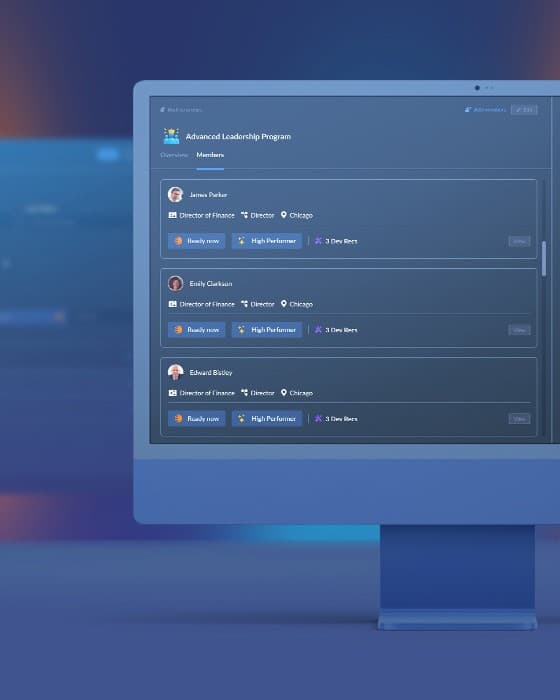Click job title icon in James Parker's card
This screenshot has width=560, height=700.
172,215
